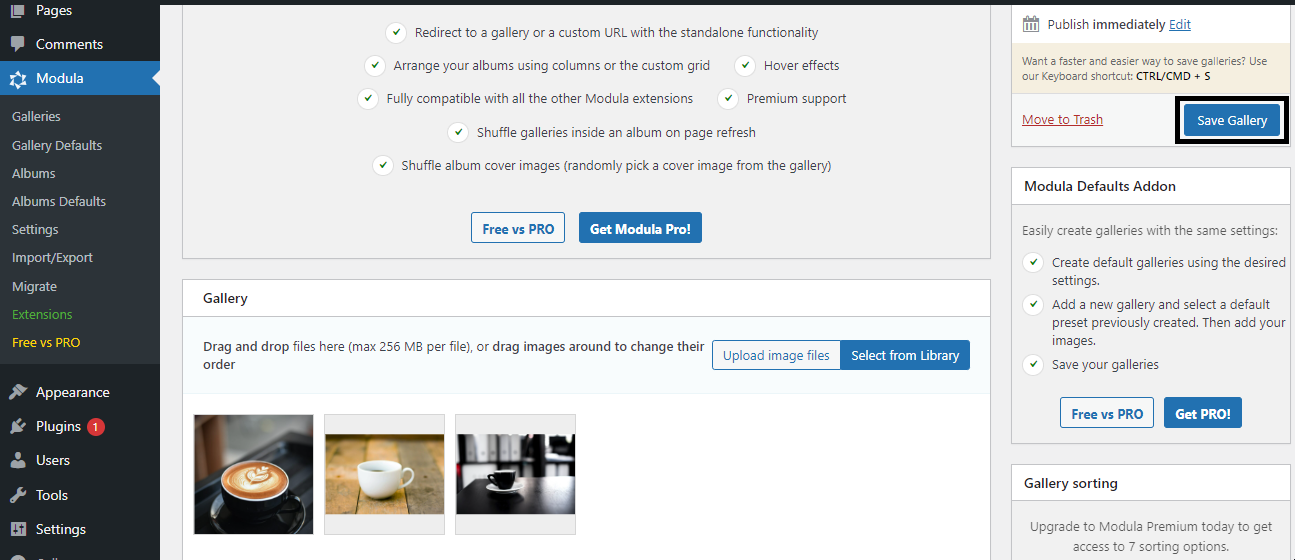Open the Galleries submenu item

pyautogui.click(x=36, y=117)
